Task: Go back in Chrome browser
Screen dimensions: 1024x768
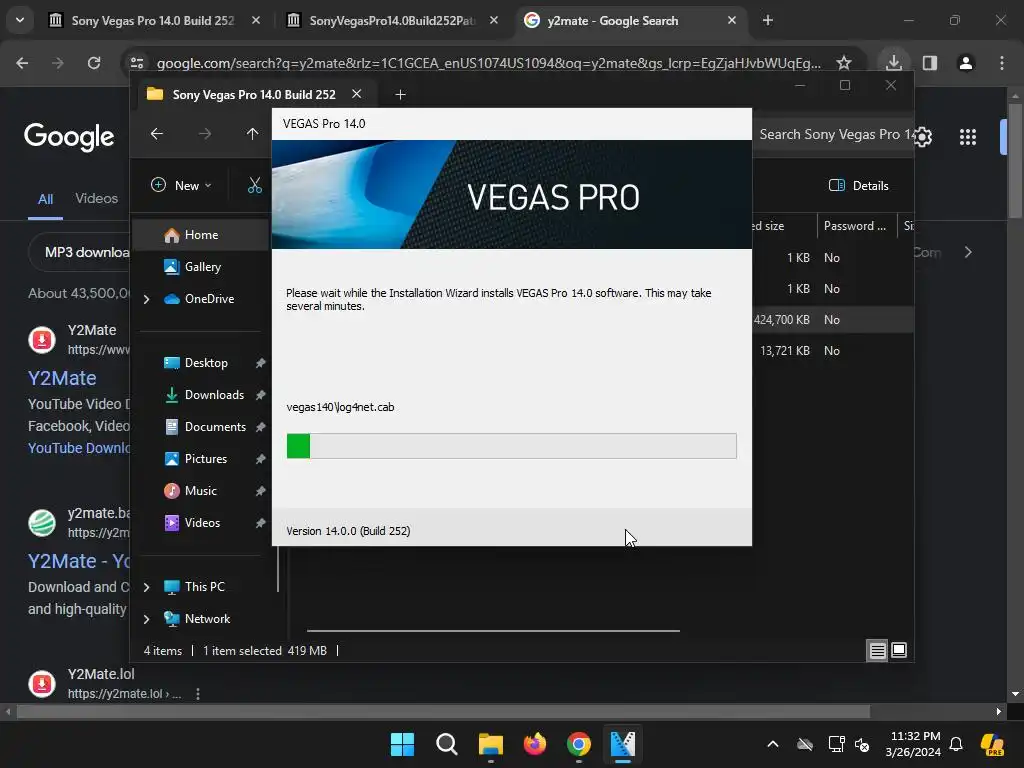Action: pyautogui.click(x=22, y=63)
